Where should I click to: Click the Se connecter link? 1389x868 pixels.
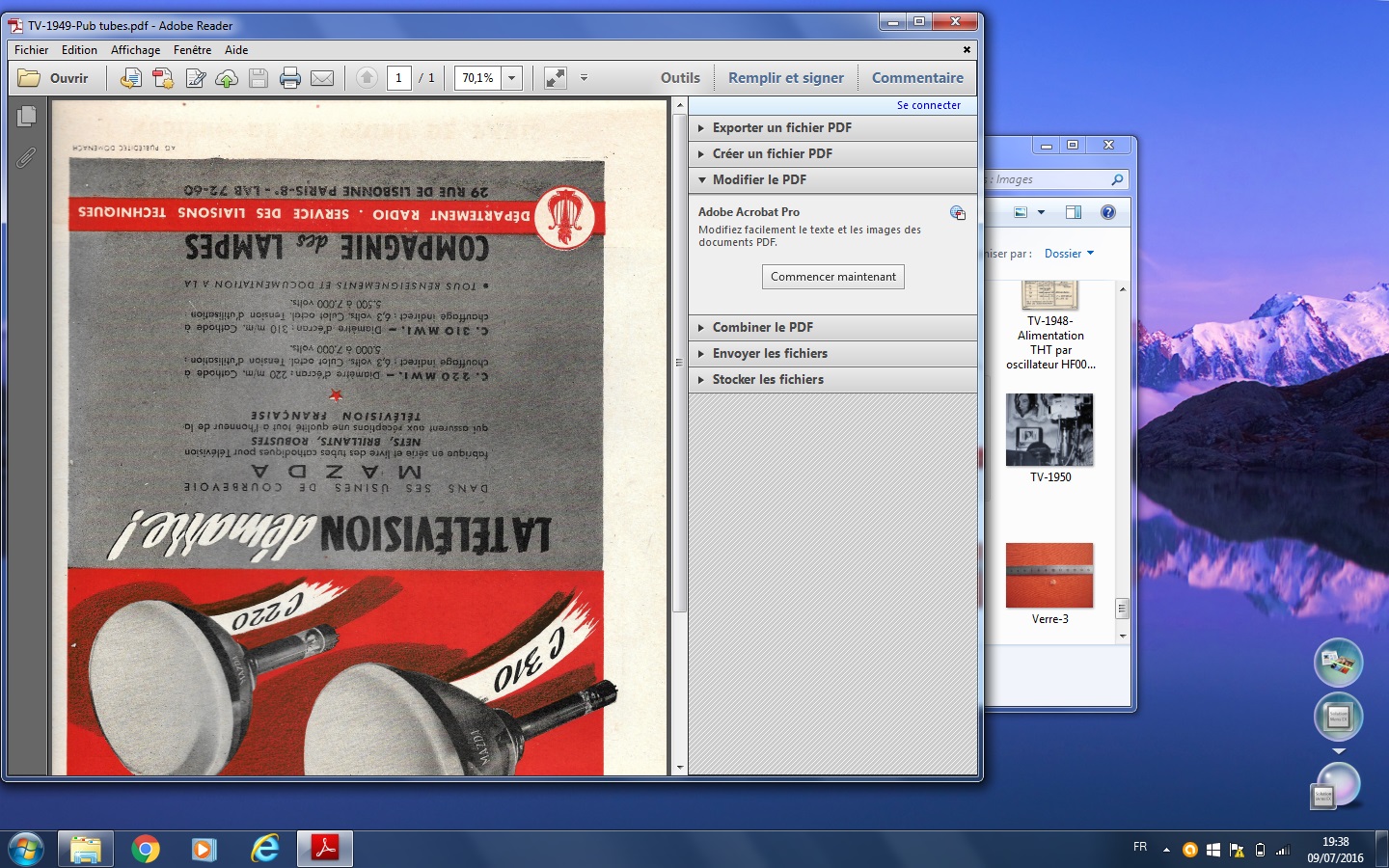pos(929,105)
